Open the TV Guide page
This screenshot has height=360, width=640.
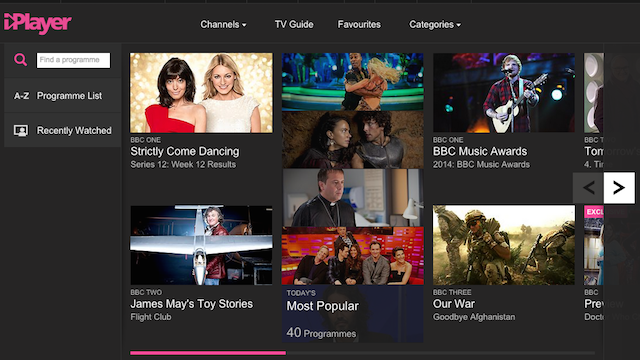(294, 24)
